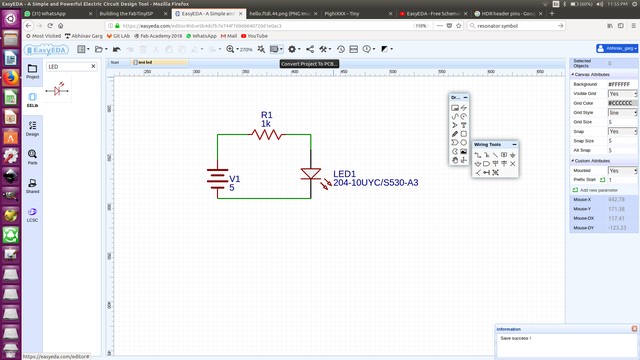Screen dimensions: 640x360
Task: Open the settings gear menu
Action: tap(294, 49)
